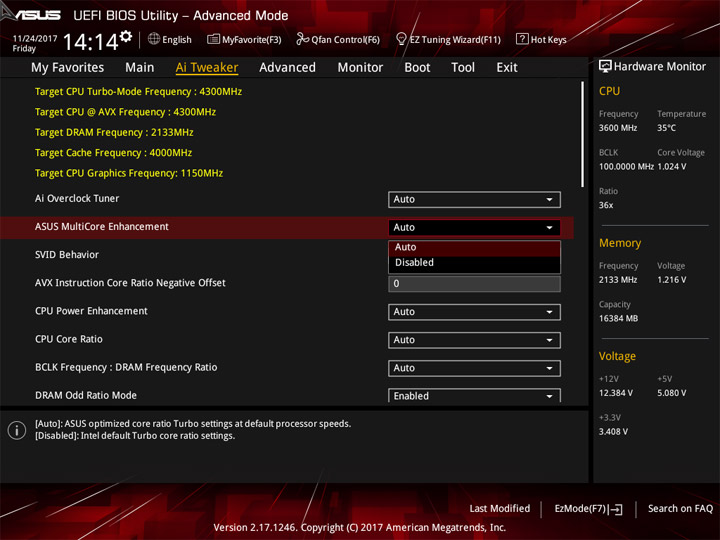Click Target Cache Frequency : 4000MHz text
The height and width of the screenshot is (540, 720).
113,153
